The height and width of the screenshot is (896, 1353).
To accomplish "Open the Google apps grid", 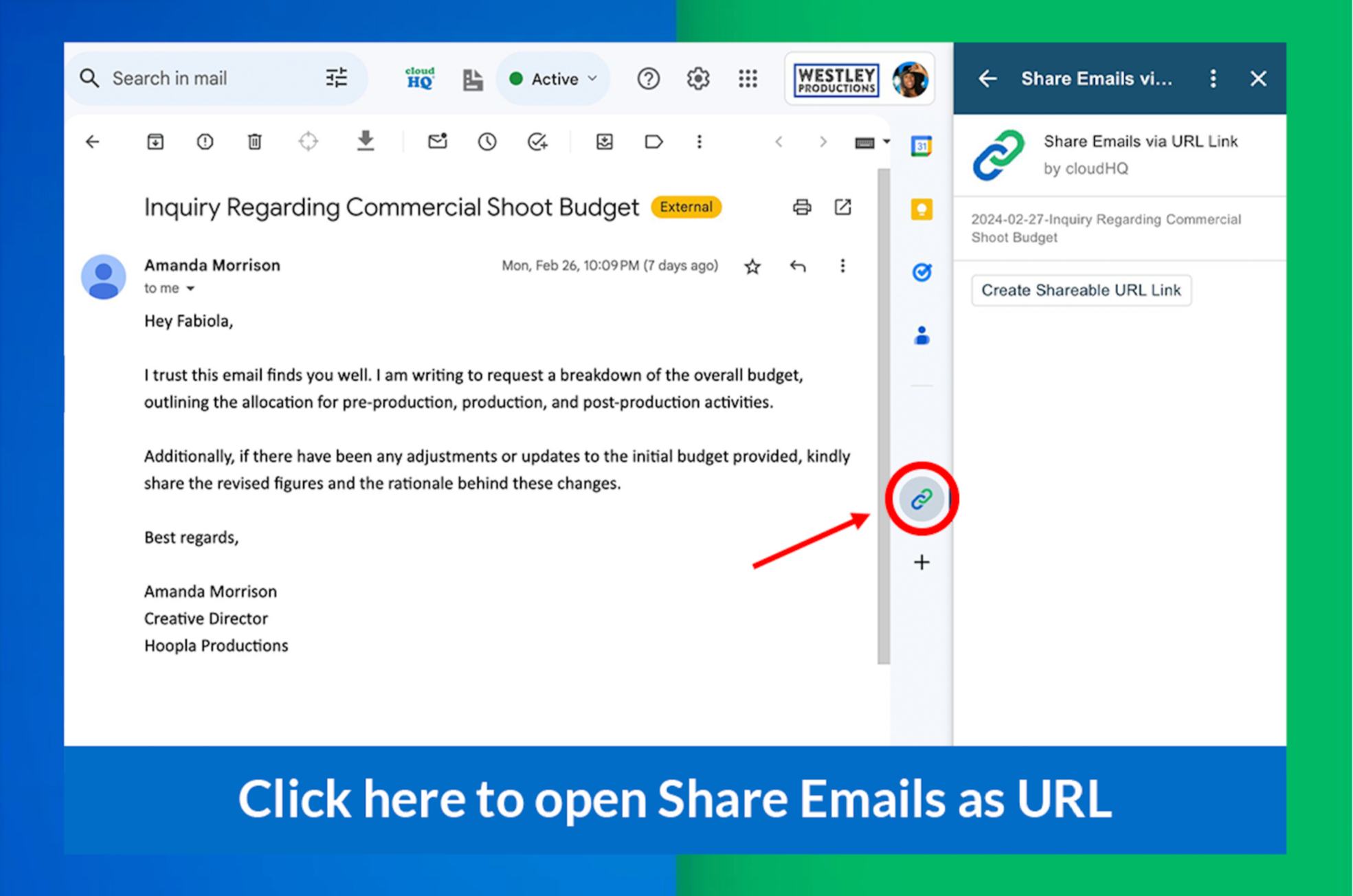I will [748, 79].
